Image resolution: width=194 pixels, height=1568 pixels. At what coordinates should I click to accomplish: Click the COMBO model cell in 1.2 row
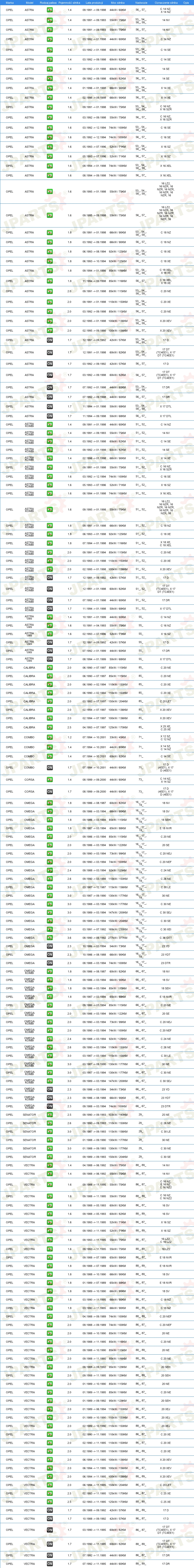(29, 737)
